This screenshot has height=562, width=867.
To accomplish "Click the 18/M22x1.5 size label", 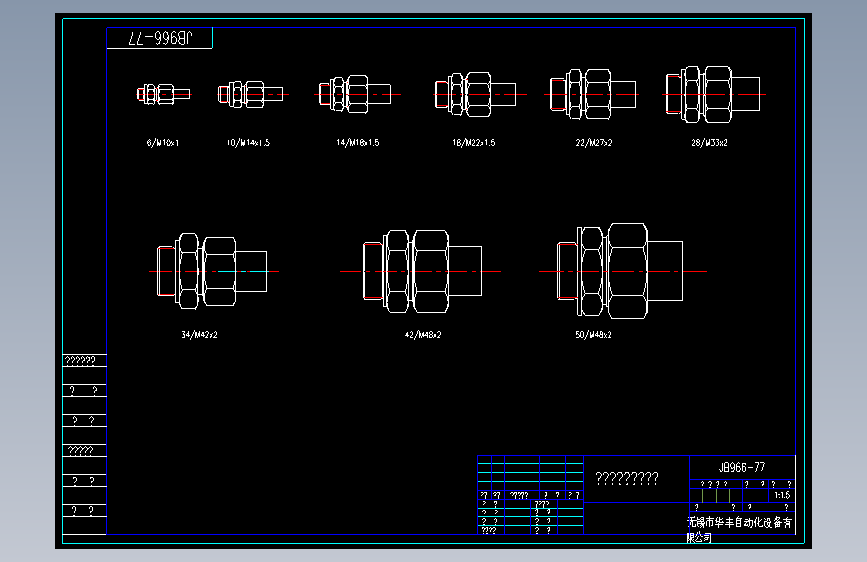I will tap(474, 143).
